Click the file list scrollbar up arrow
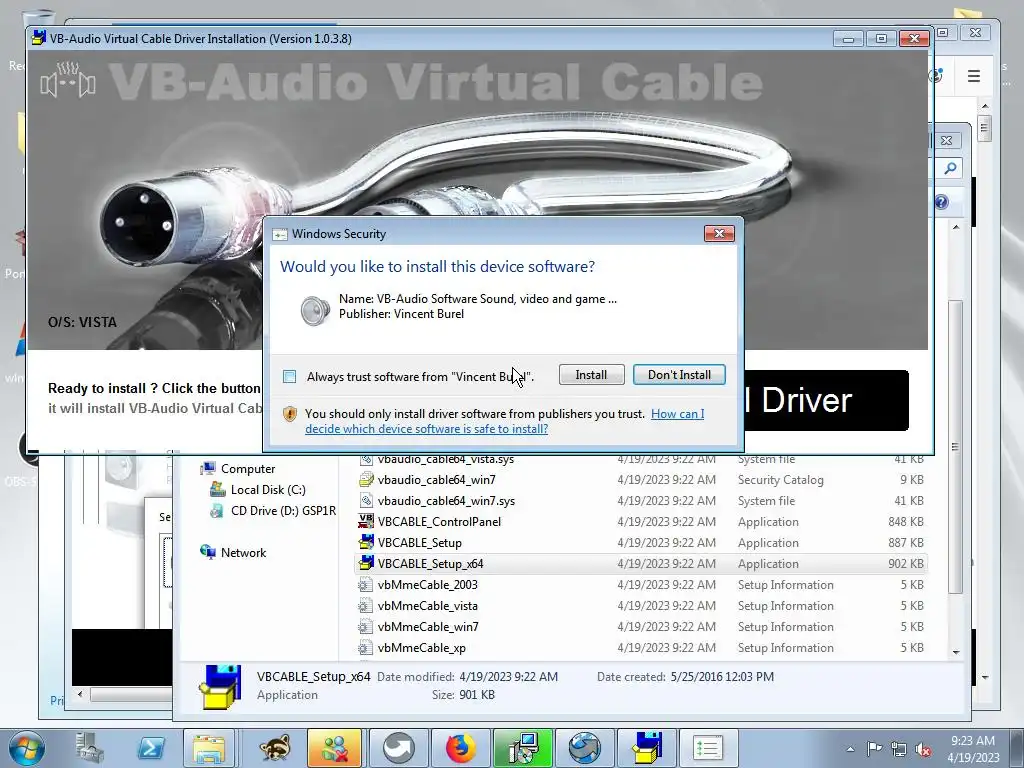The height and width of the screenshot is (768, 1024). point(956,227)
